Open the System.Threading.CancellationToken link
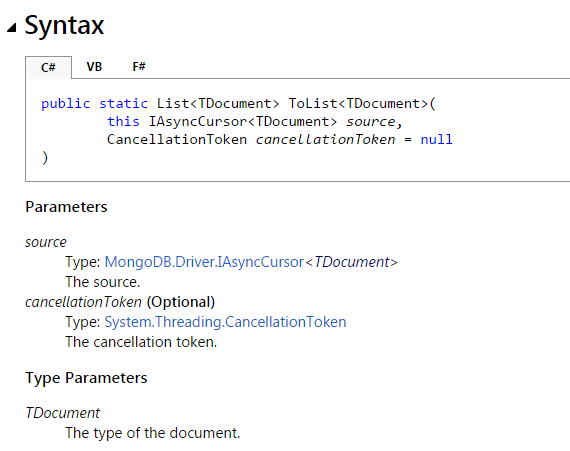The height and width of the screenshot is (451, 570). point(225,322)
